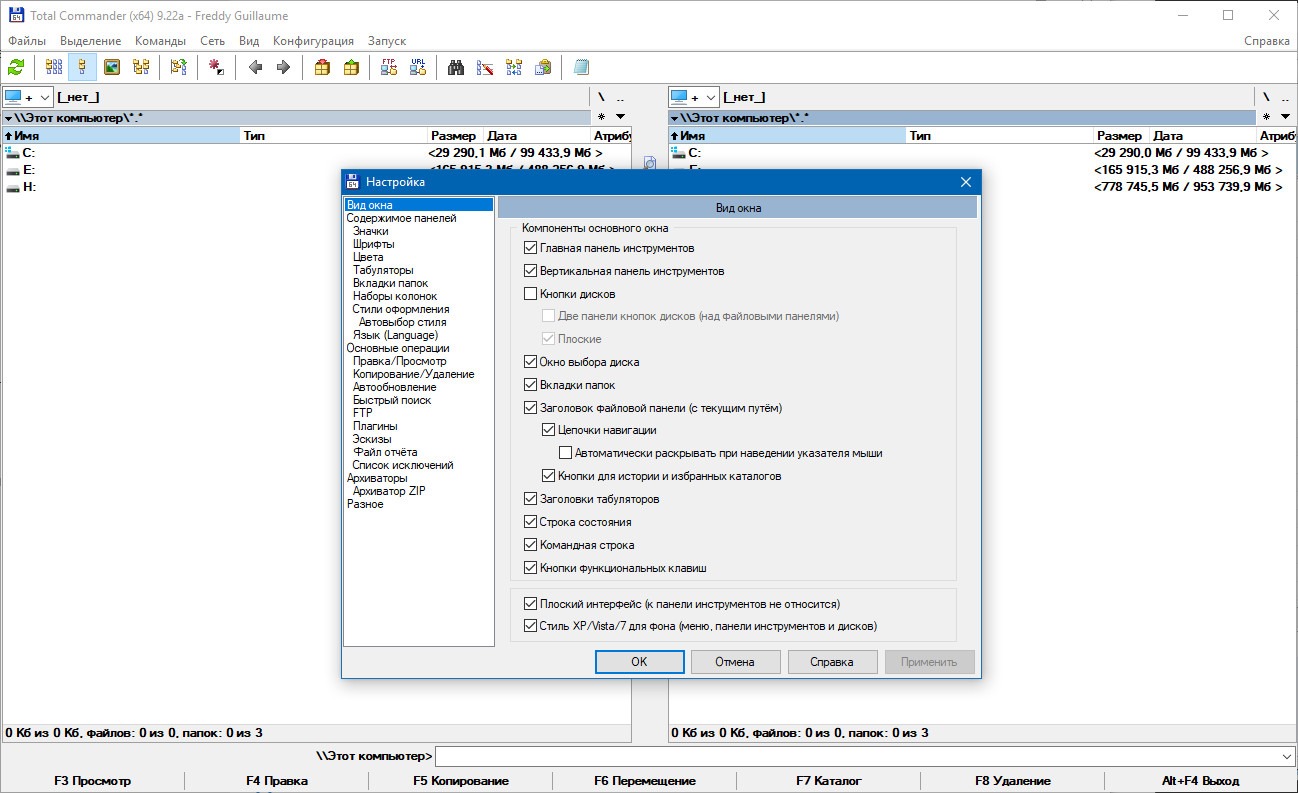The image size is (1298, 793).
Task: Click the green Refresh toolbar icon
Action: pyautogui.click(x=16, y=67)
